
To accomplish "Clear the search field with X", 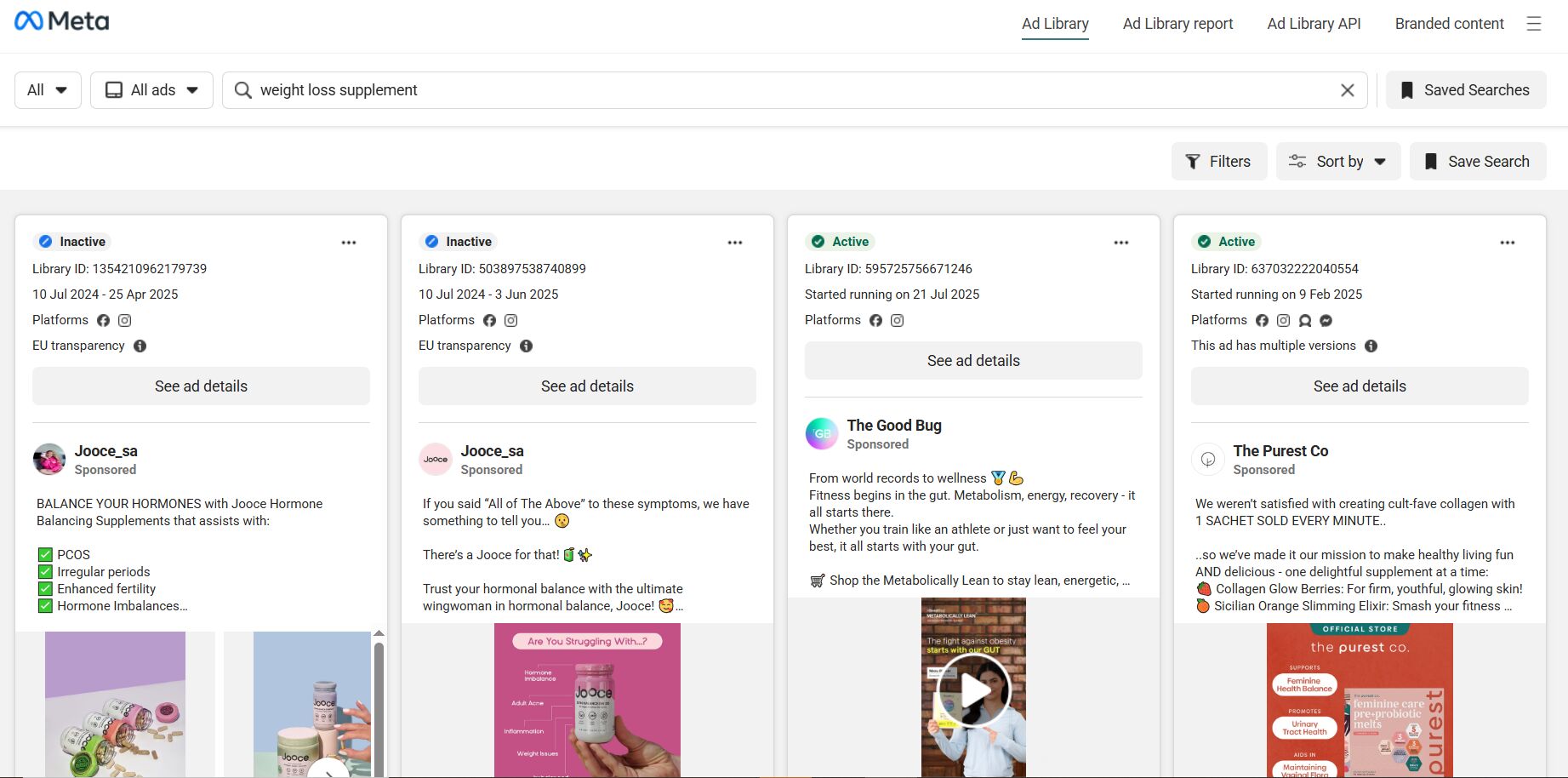I will coord(1348,90).
